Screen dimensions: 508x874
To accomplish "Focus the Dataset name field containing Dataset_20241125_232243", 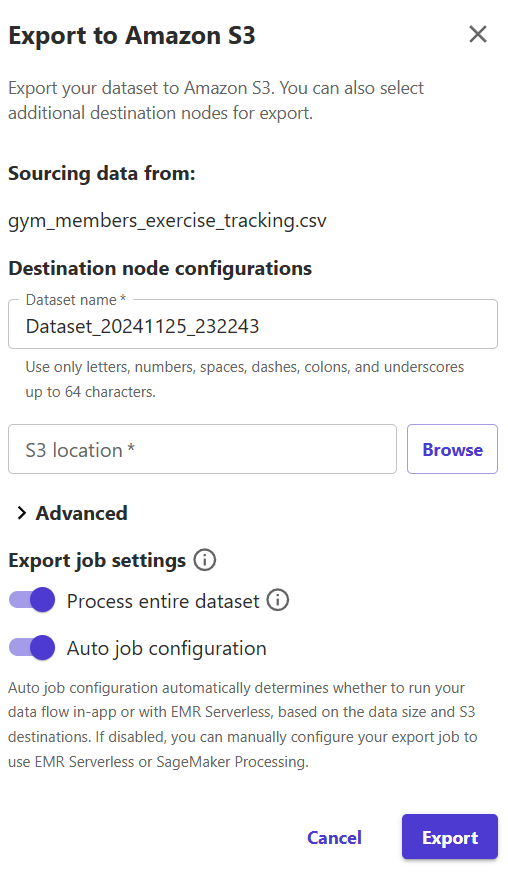I will click(x=253, y=325).
